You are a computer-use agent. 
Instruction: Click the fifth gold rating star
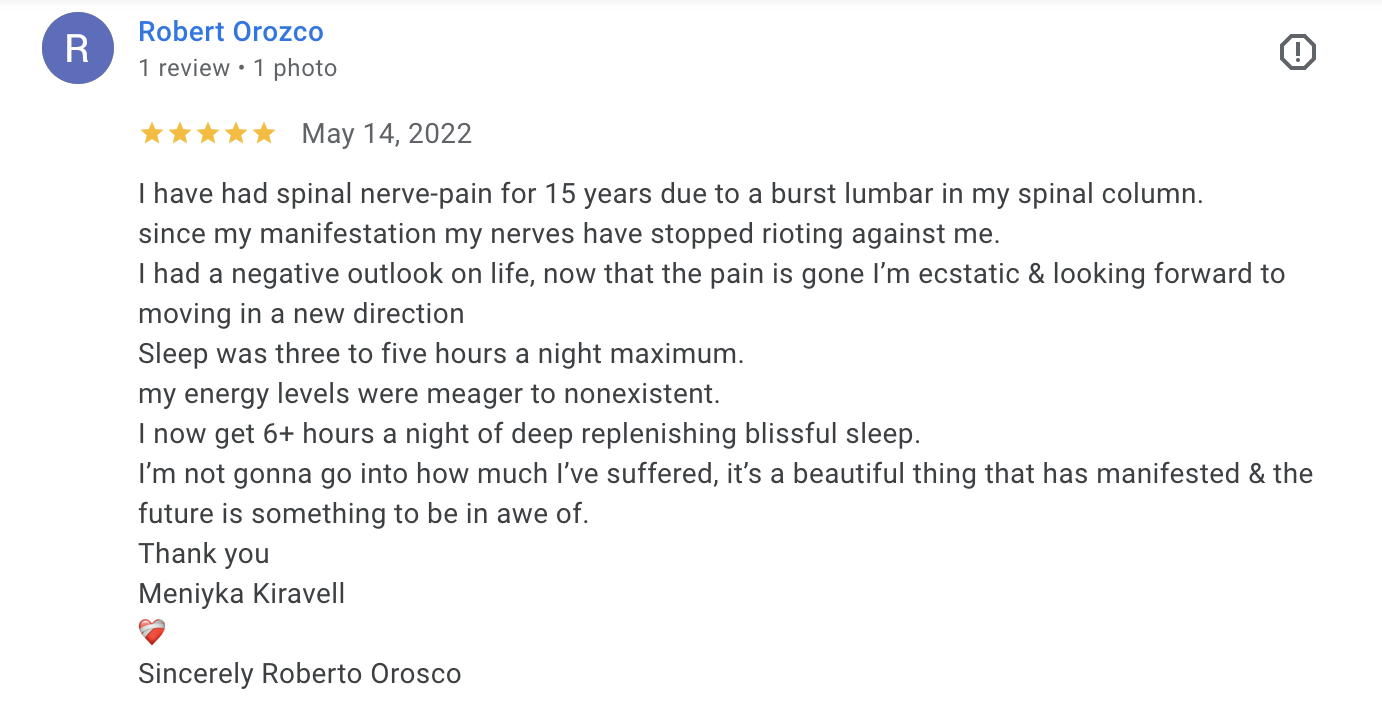pos(264,134)
